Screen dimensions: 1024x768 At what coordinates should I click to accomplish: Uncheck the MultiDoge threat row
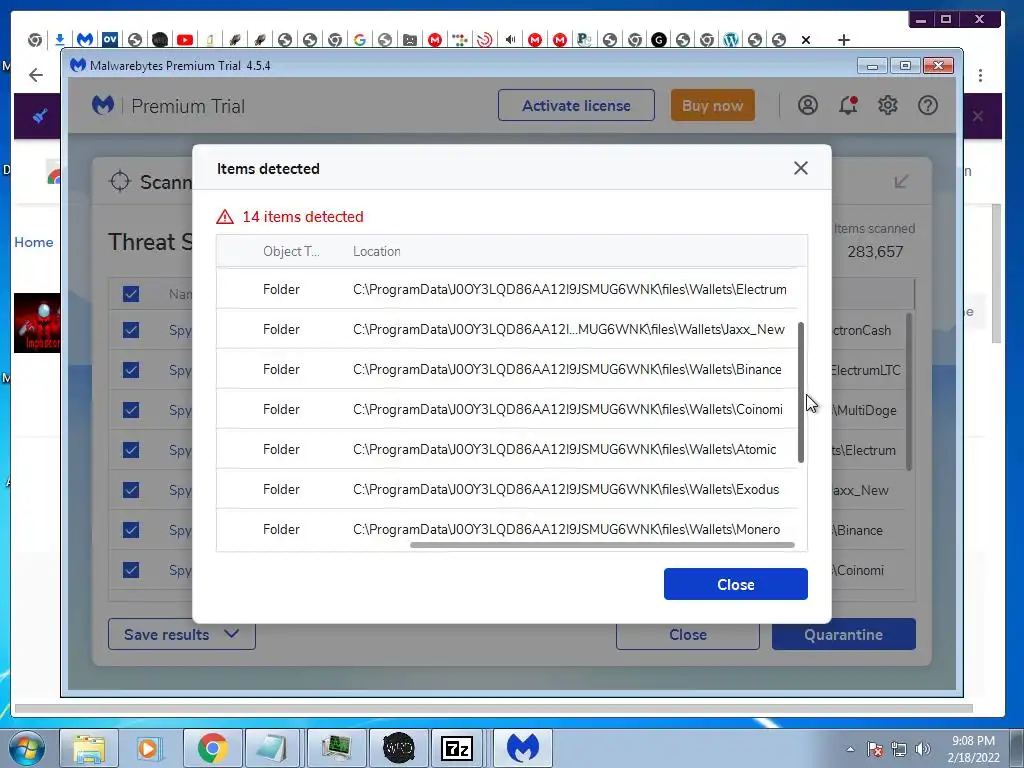[x=131, y=410]
